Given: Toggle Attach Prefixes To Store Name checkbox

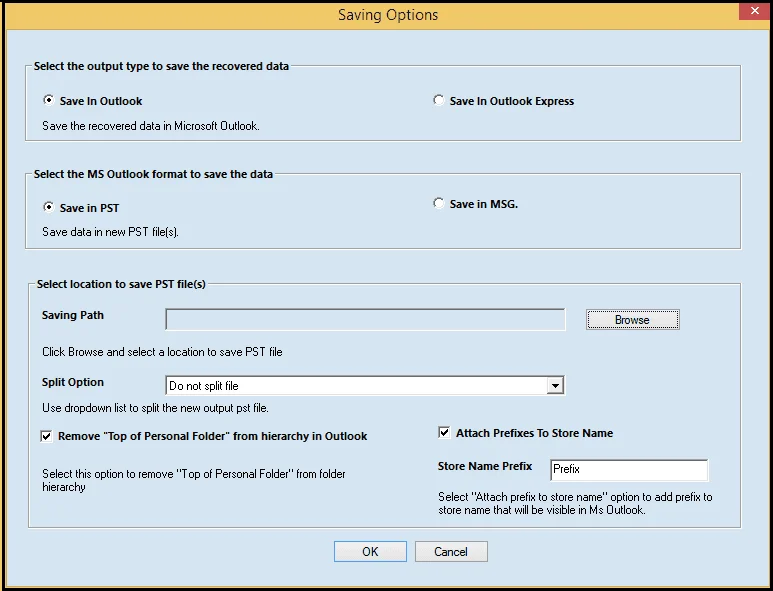Looking at the screenshot, I should [x=444, y=433].
